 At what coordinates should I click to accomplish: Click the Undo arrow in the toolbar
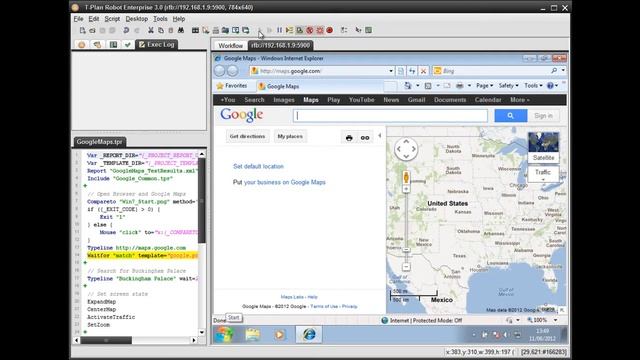click(126, 30)
